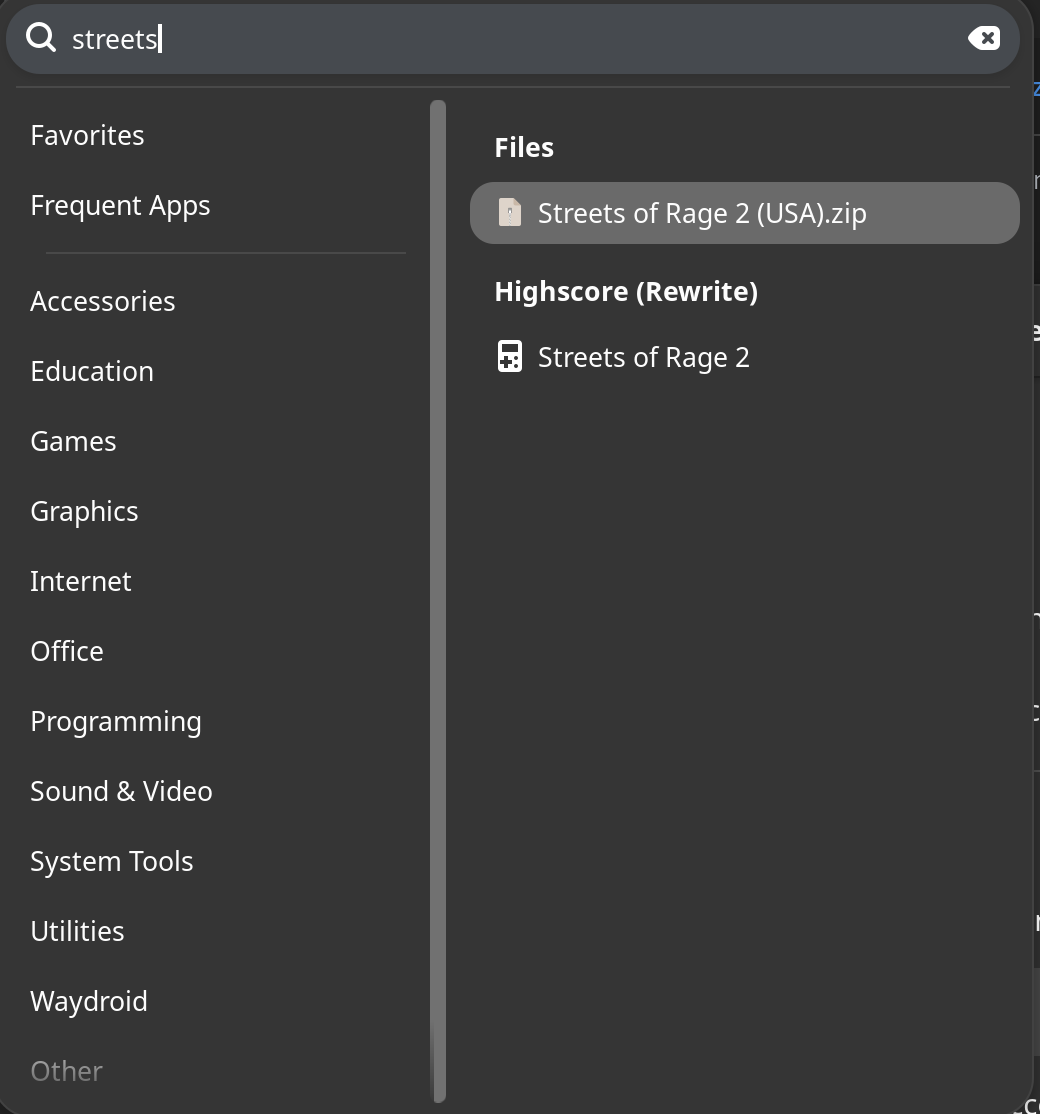Image resolution: width=1040 pixels, height=1114 pixels.
Task: Select the Favorites category
Action: pyautogui.click(x=87, y=135)
